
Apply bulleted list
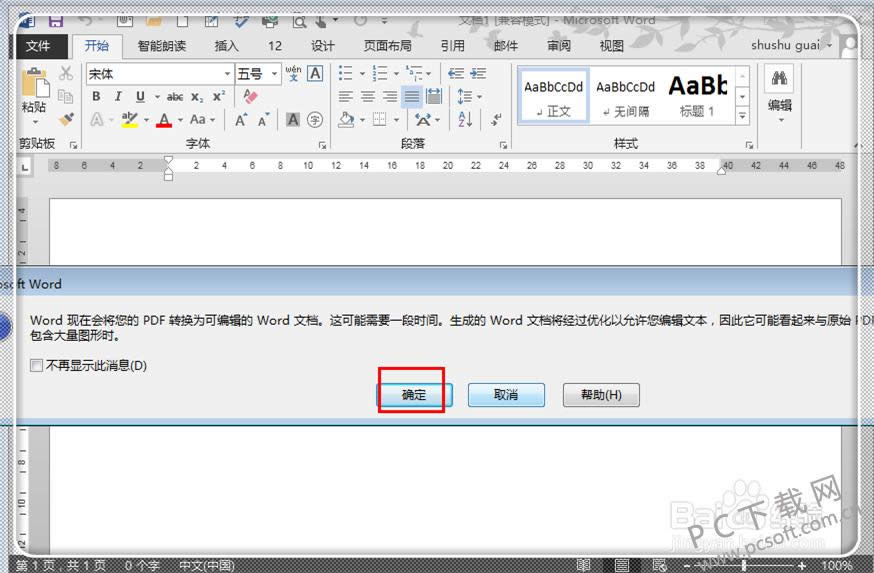346,73
